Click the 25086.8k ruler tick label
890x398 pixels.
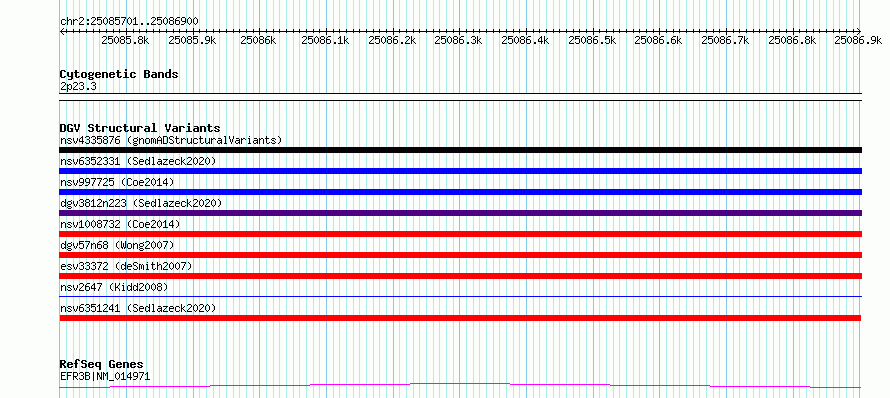coord(792,40)
